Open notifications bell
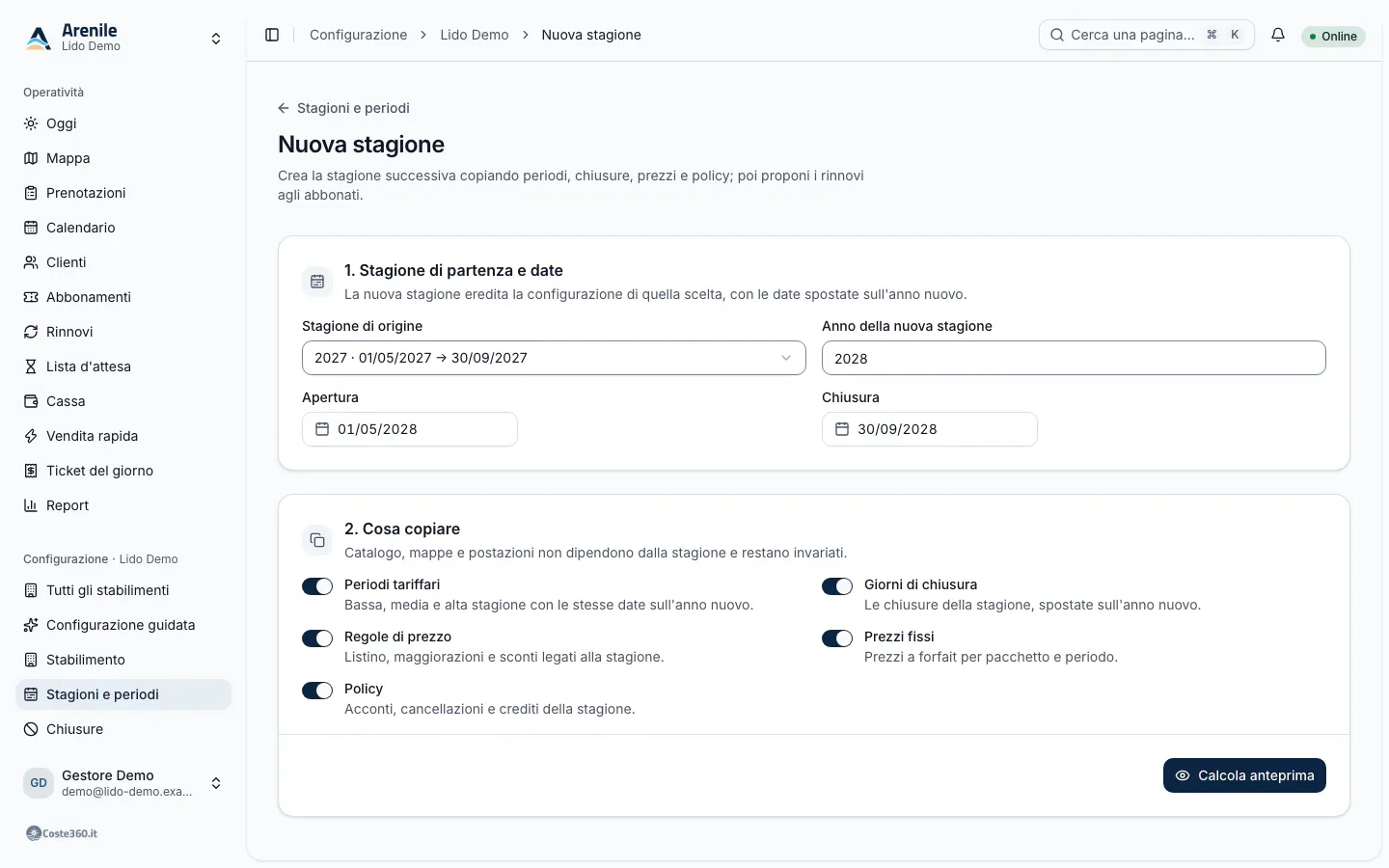 pos(1278,35)
